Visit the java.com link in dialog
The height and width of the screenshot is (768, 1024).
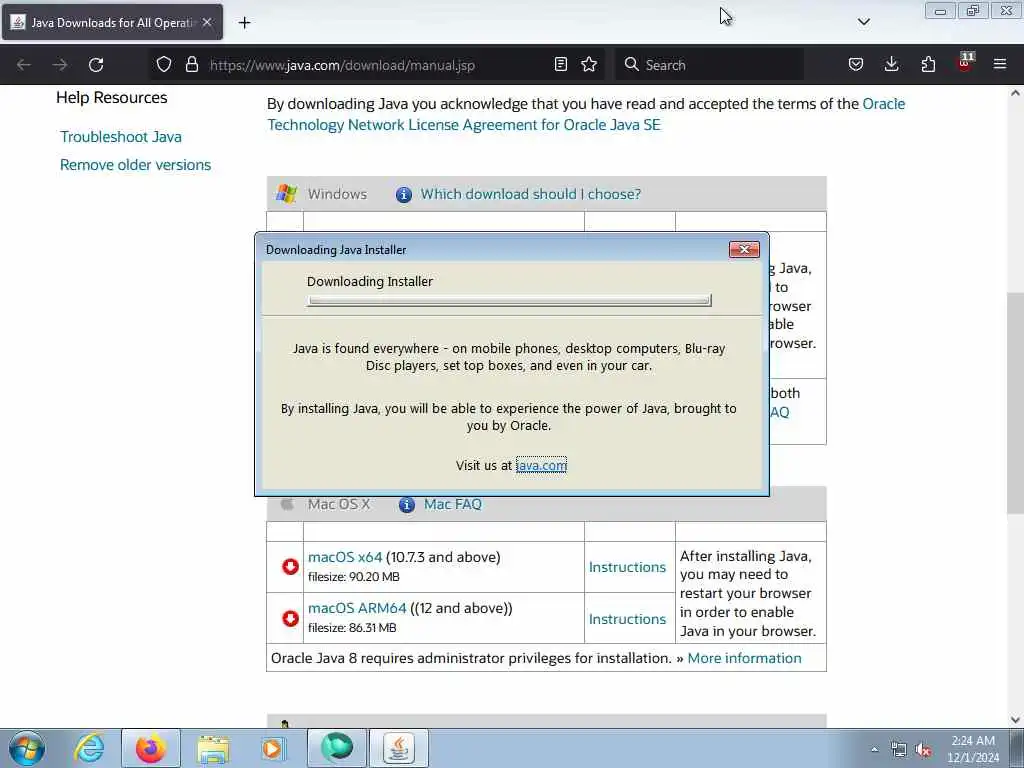541,466
